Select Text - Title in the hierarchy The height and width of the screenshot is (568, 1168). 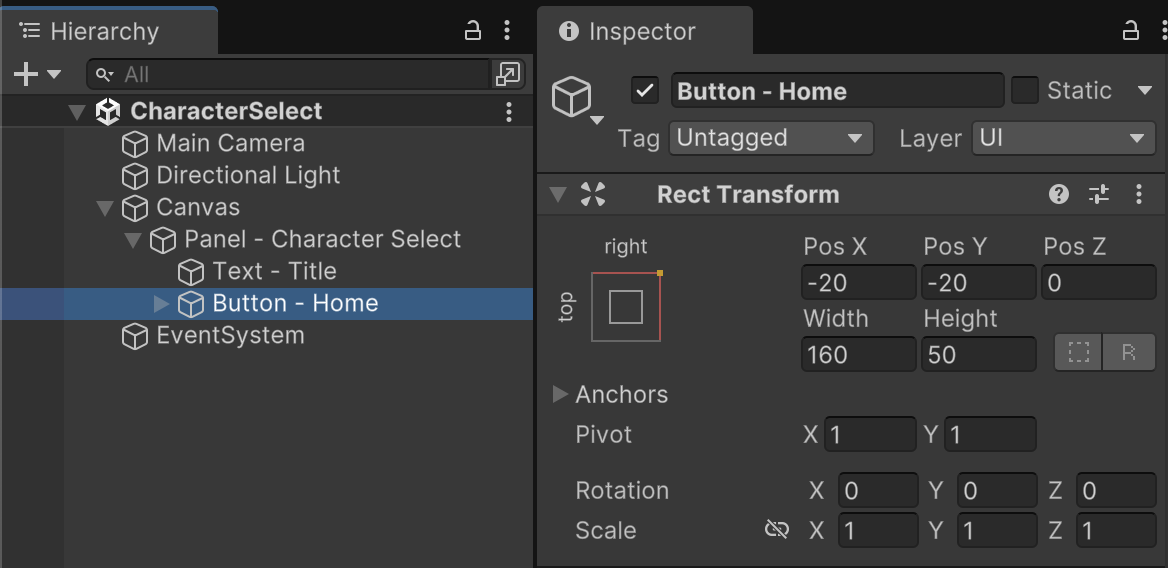(x=273, y=271)
